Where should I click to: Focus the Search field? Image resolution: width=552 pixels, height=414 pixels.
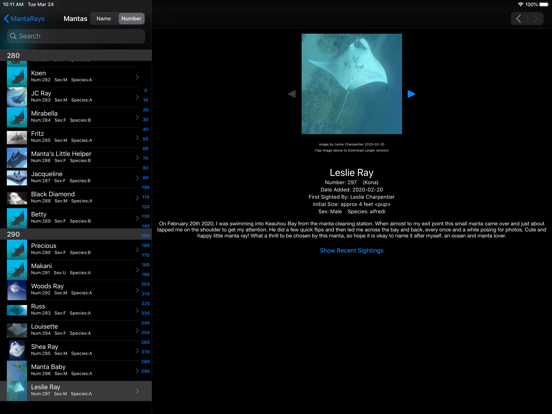(x=76, y=36)
